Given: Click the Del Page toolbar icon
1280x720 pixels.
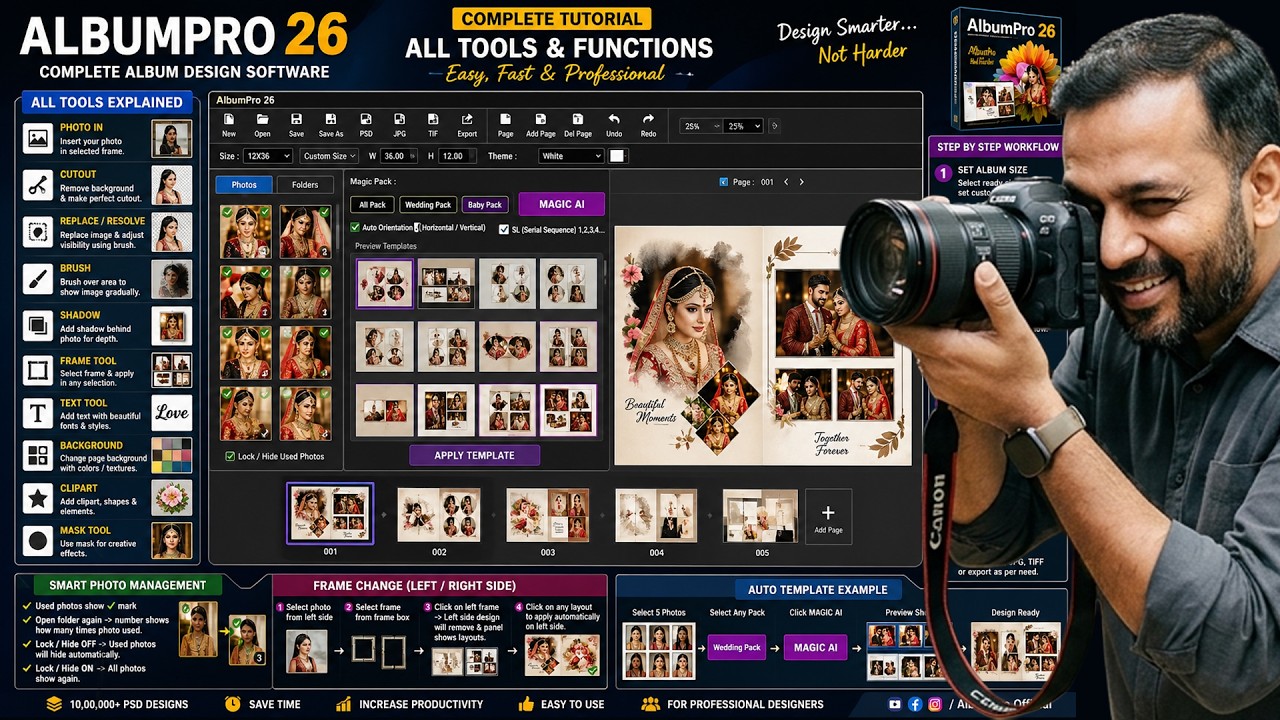Looking at the screenshot, I should point(578,119).
